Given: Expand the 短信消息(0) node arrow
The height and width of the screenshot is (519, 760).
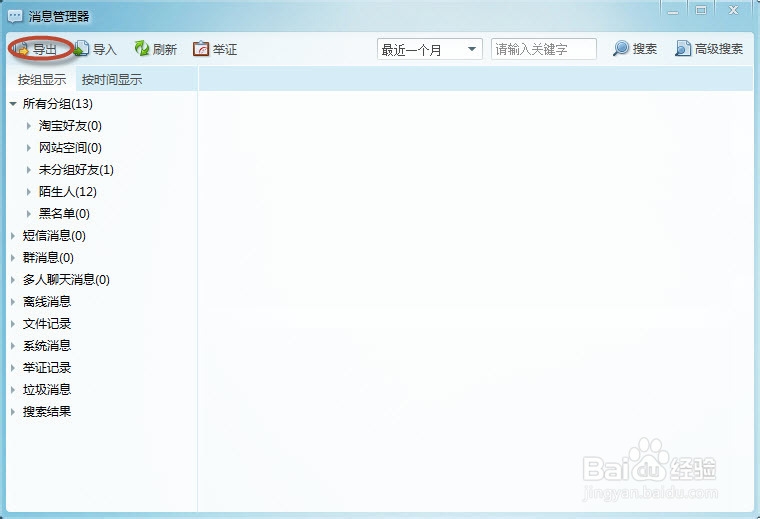Looking at the screenshot, I should click(13, 236).
